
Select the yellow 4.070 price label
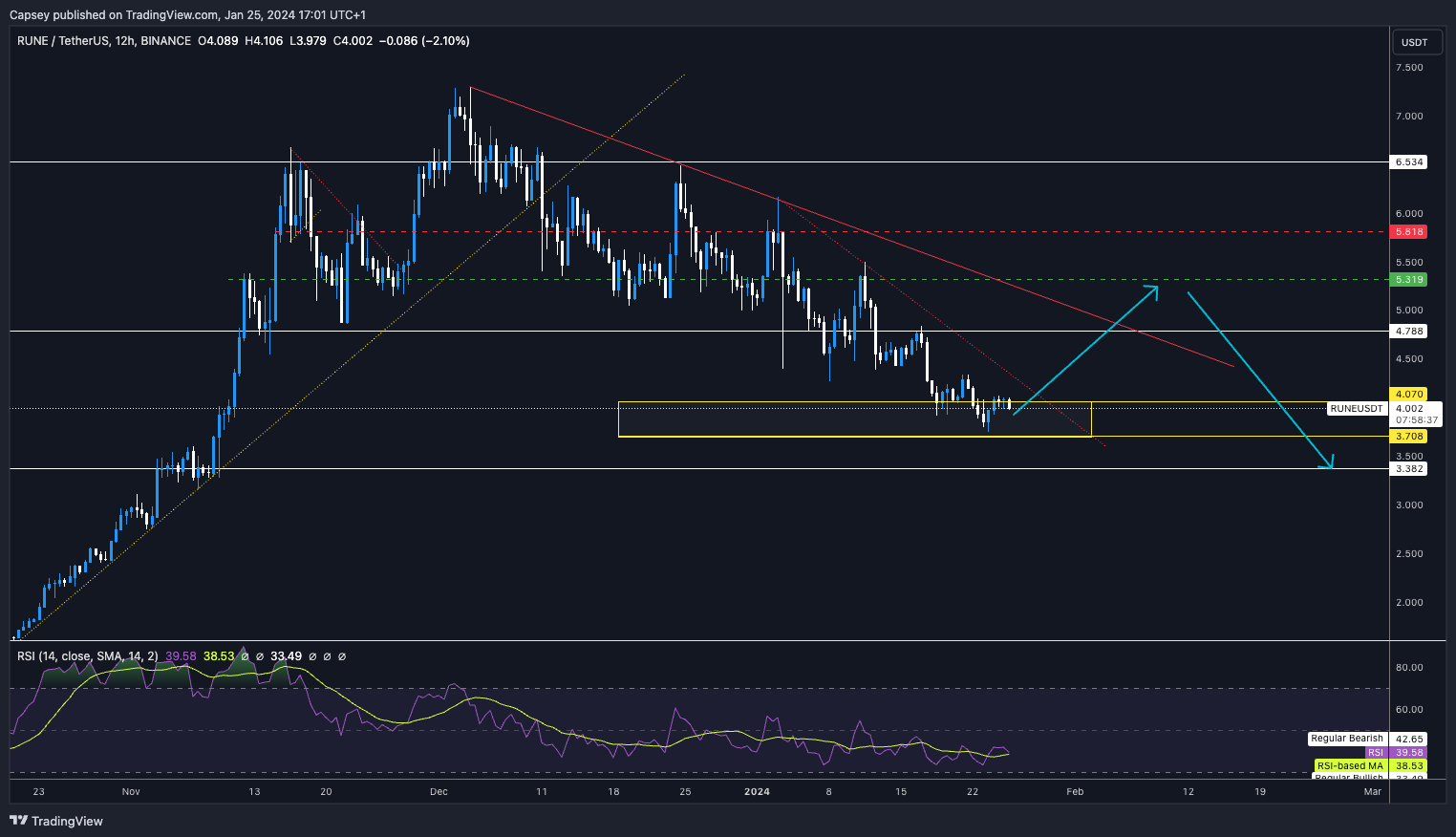pos(1409,394)
